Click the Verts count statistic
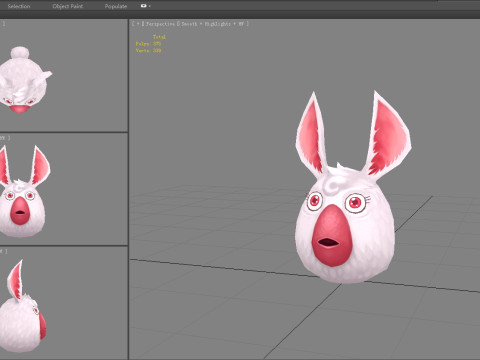Screen dimensions: 480x360 148,51
